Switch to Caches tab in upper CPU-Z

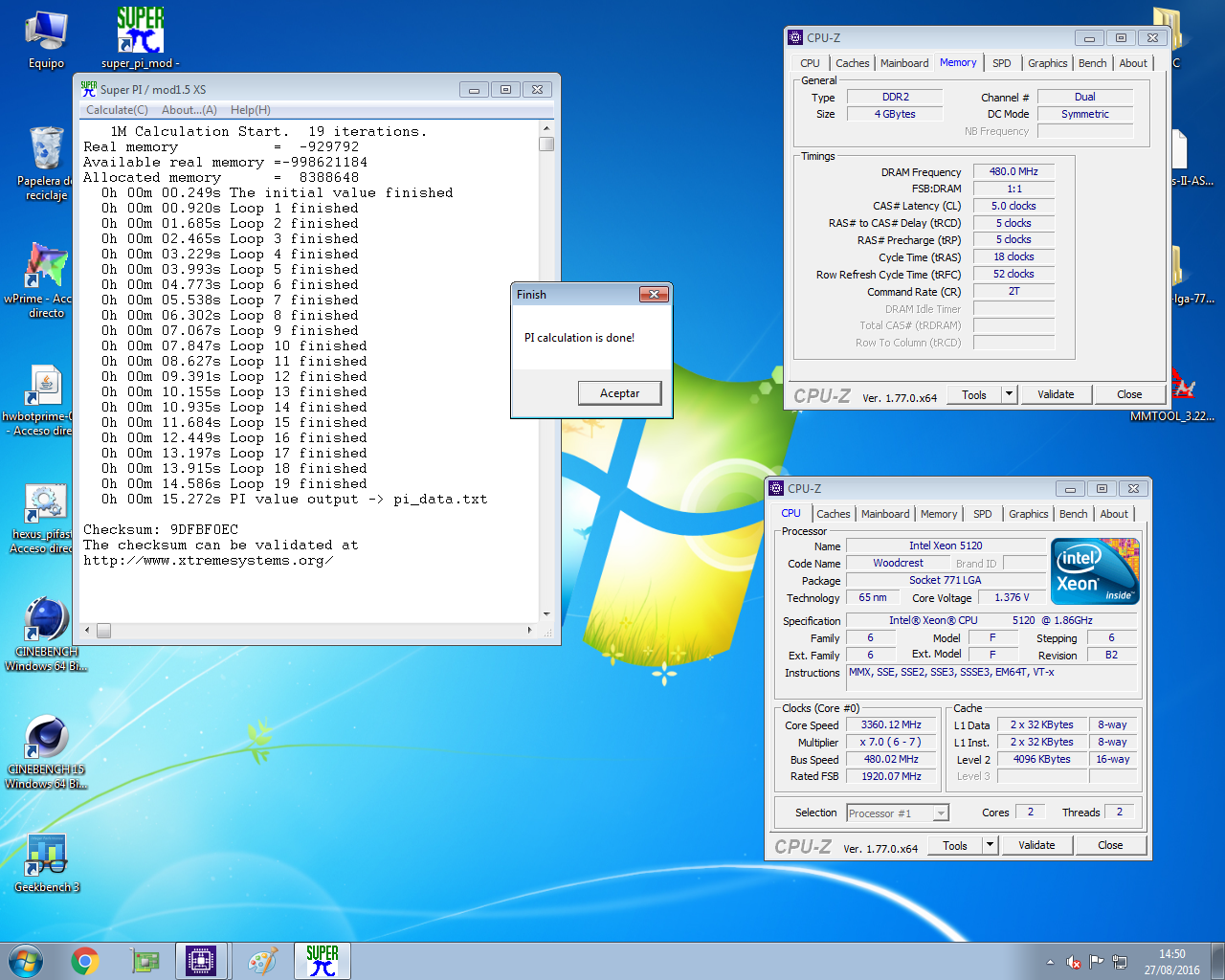(x=852, y=63)
